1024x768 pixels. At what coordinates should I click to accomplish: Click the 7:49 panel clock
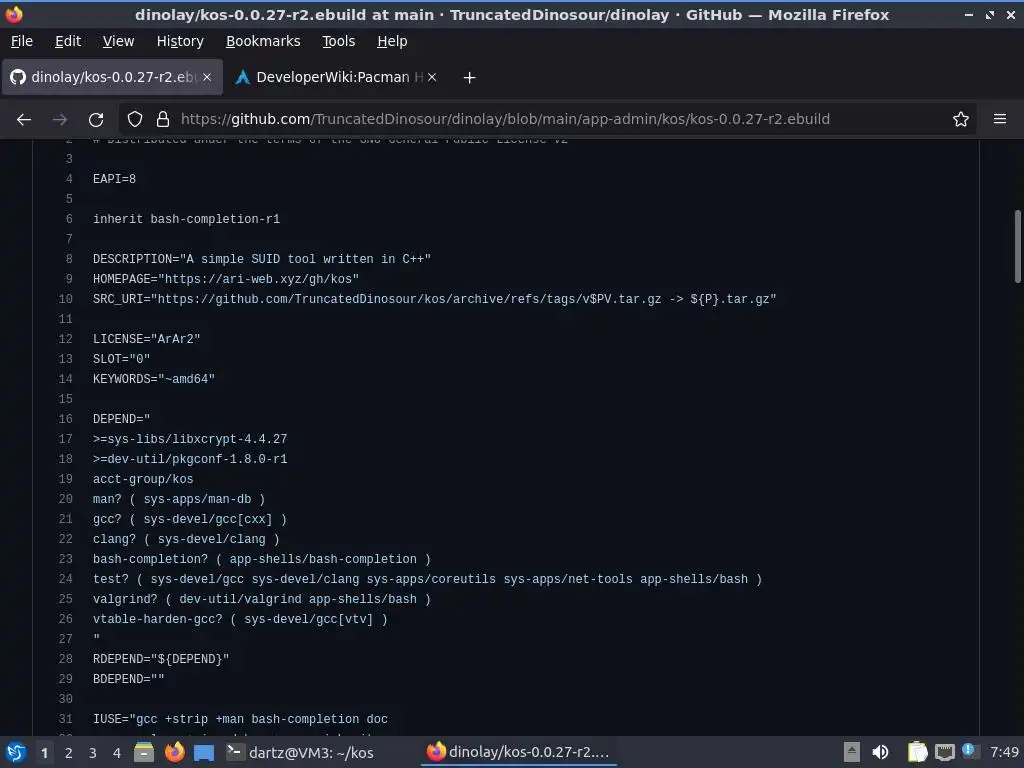(1004, 752)
